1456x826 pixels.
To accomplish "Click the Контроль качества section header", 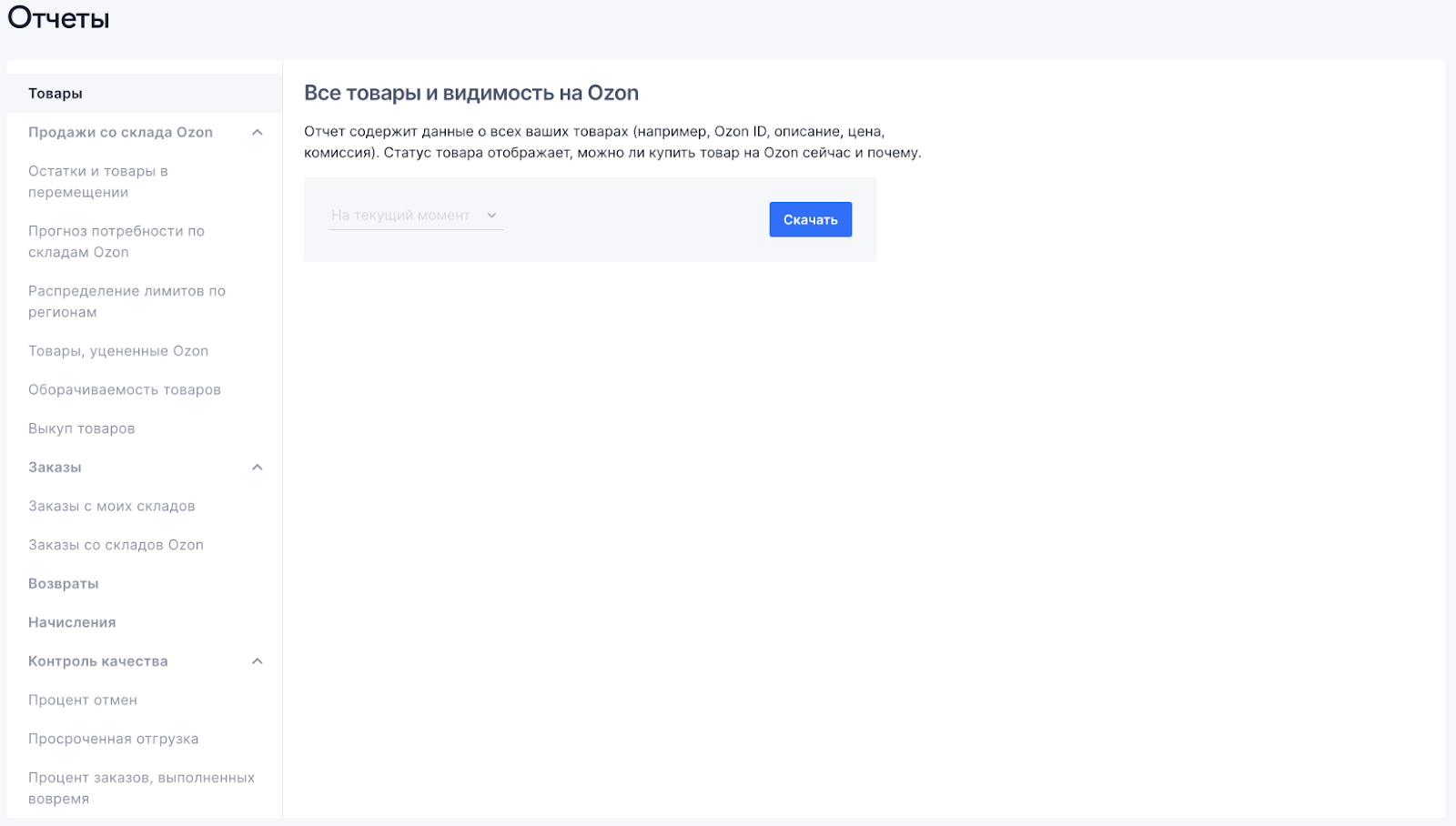I will tap(98, 661).
